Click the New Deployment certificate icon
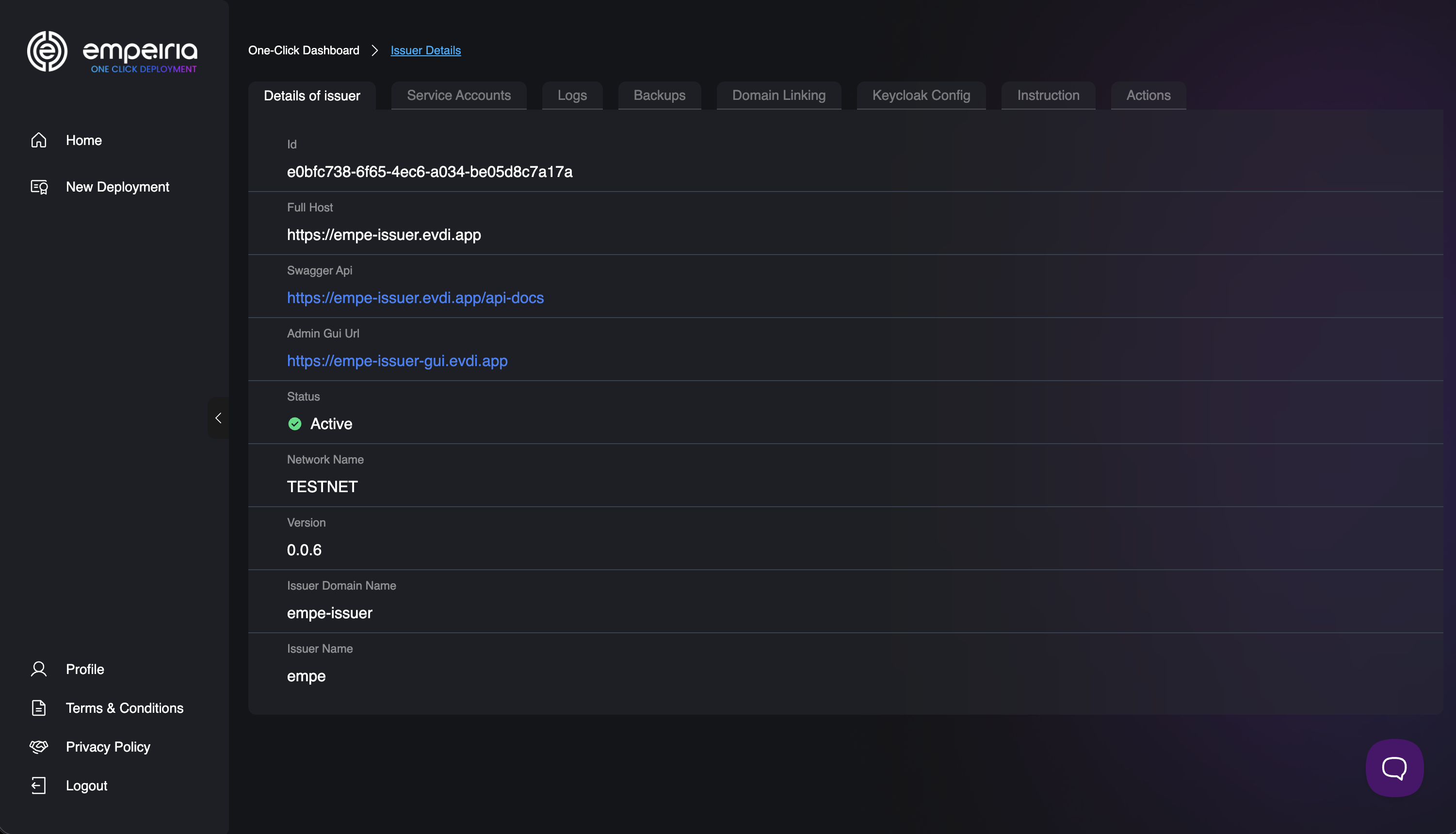Screen dimensions: 1456x834 [39, 187]
